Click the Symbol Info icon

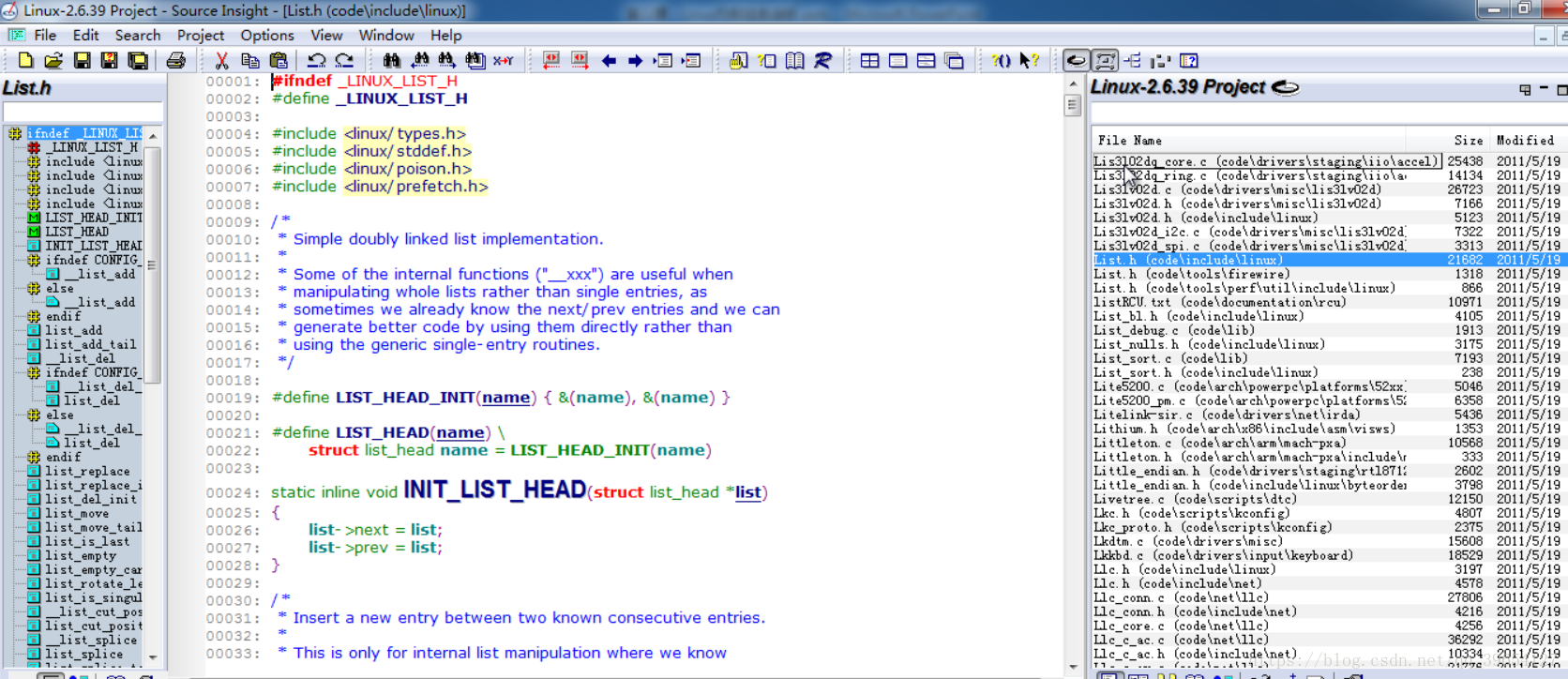[x=766, y=61]
